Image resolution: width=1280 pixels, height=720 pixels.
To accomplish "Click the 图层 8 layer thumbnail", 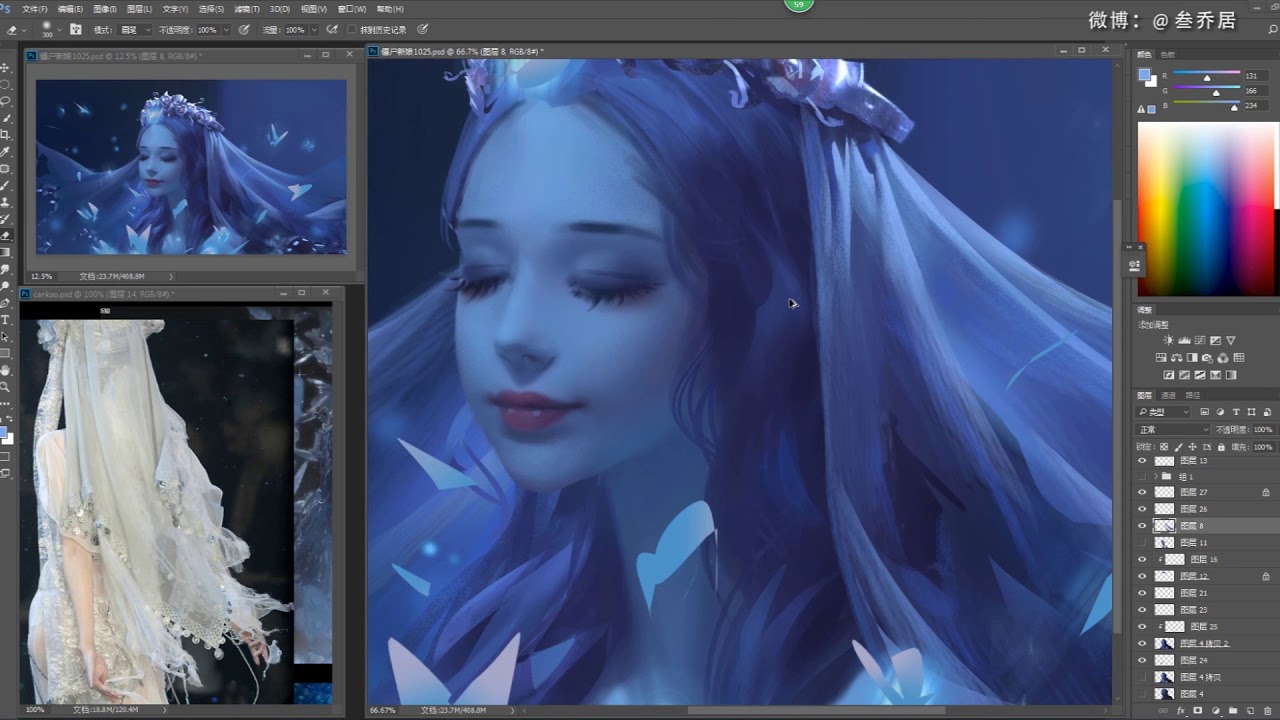I will [x=1164, y=526].
